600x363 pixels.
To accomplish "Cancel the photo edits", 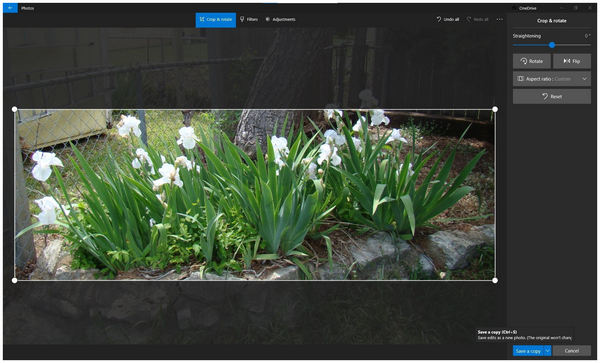I will 572,351.
